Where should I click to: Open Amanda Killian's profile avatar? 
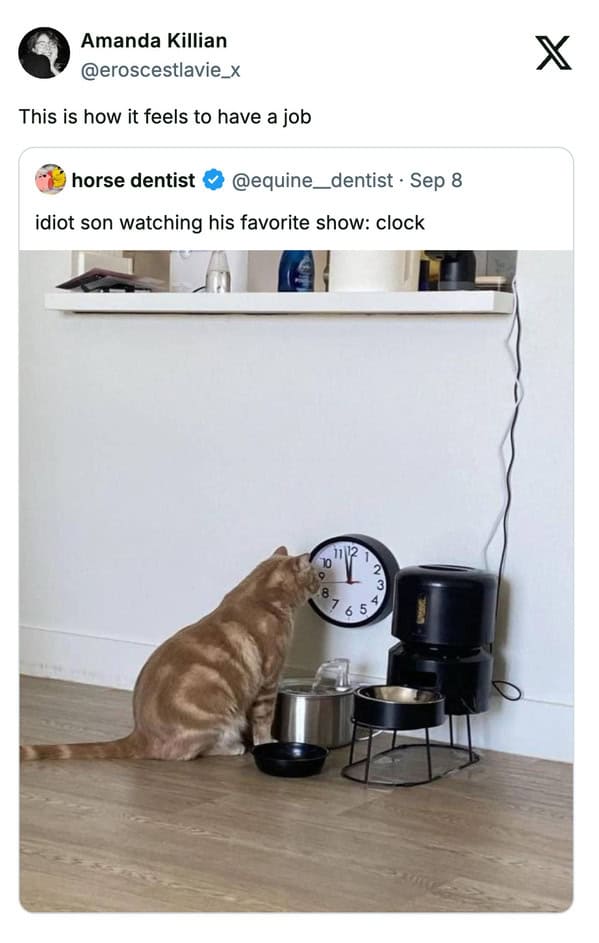(44, 53)
